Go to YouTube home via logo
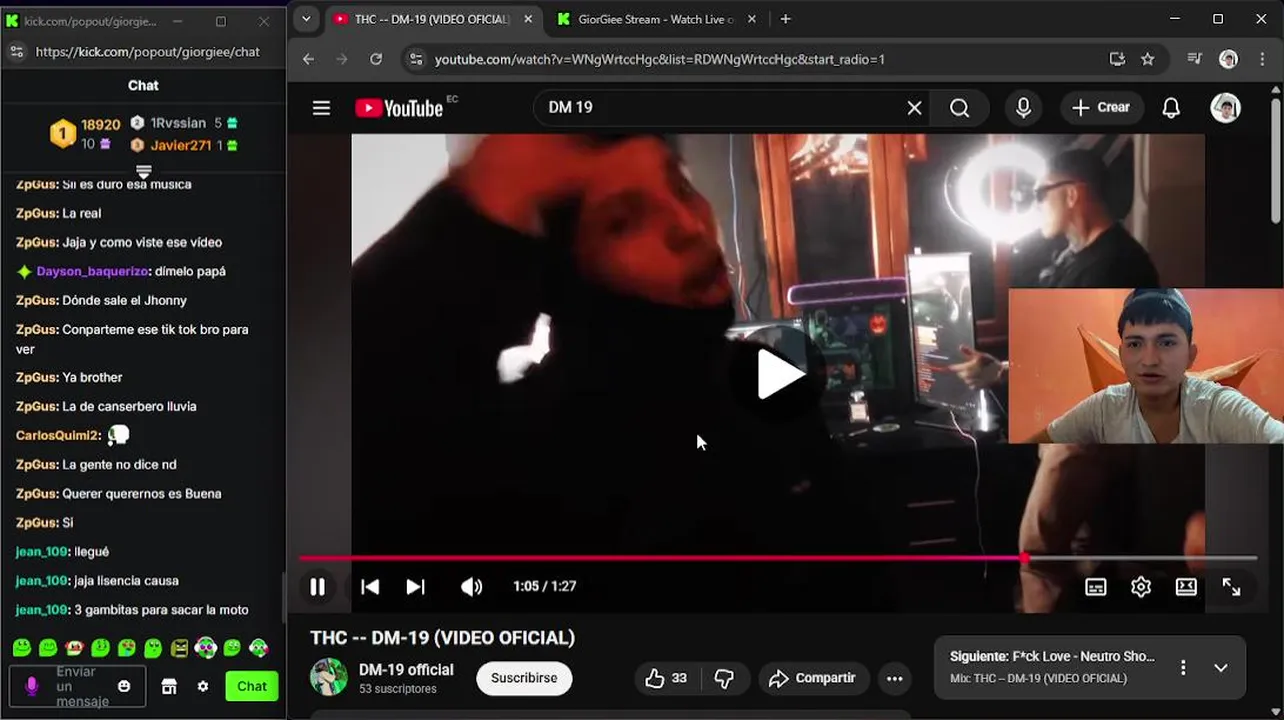1284x720 pixels. pyautogui.click(x=400, y=108)
